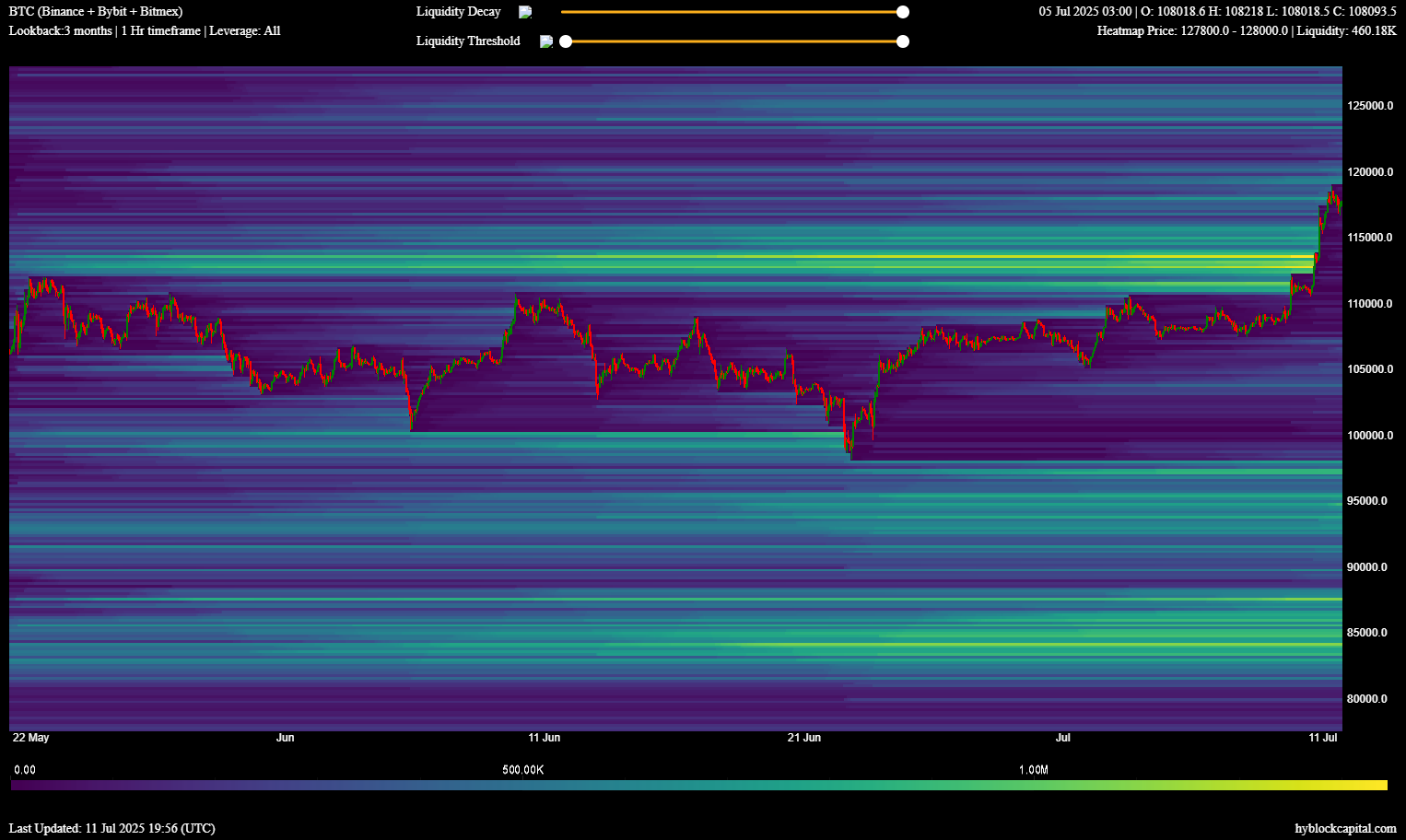Click the 21 Jun date label
The height and width of the screenshot is (840, 1406).
point(803,738)
